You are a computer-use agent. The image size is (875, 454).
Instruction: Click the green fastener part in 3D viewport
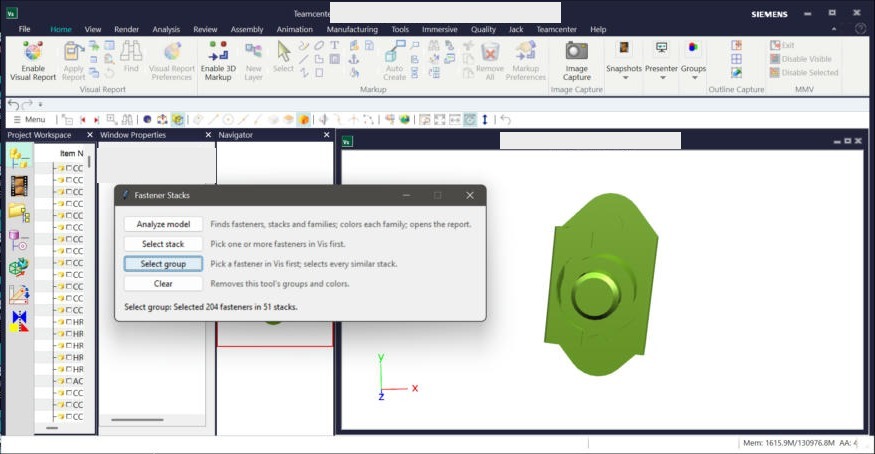pyautogui.click(x=600, y=284)
